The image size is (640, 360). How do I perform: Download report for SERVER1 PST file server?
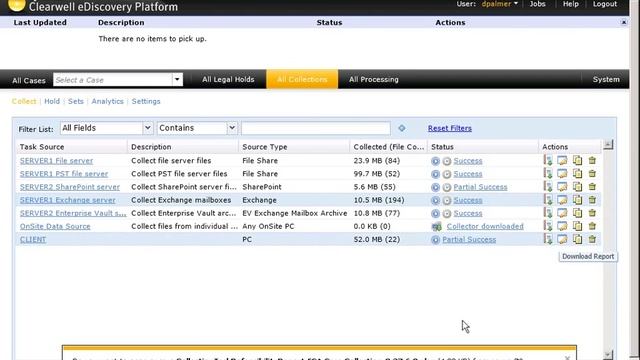click(x=548, y=173)
